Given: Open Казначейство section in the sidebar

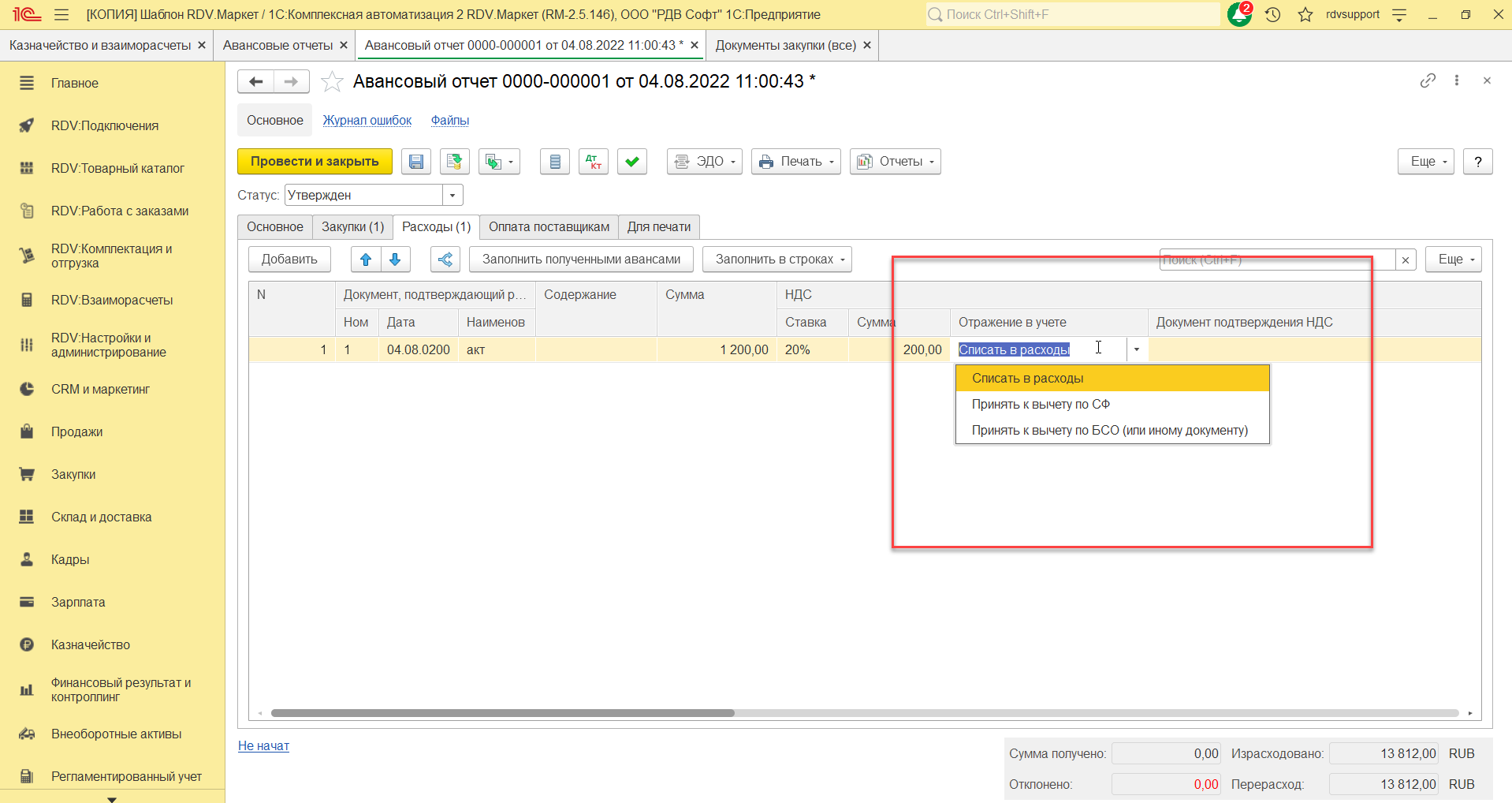Looking at the screenshot, I should click(91, 644).
